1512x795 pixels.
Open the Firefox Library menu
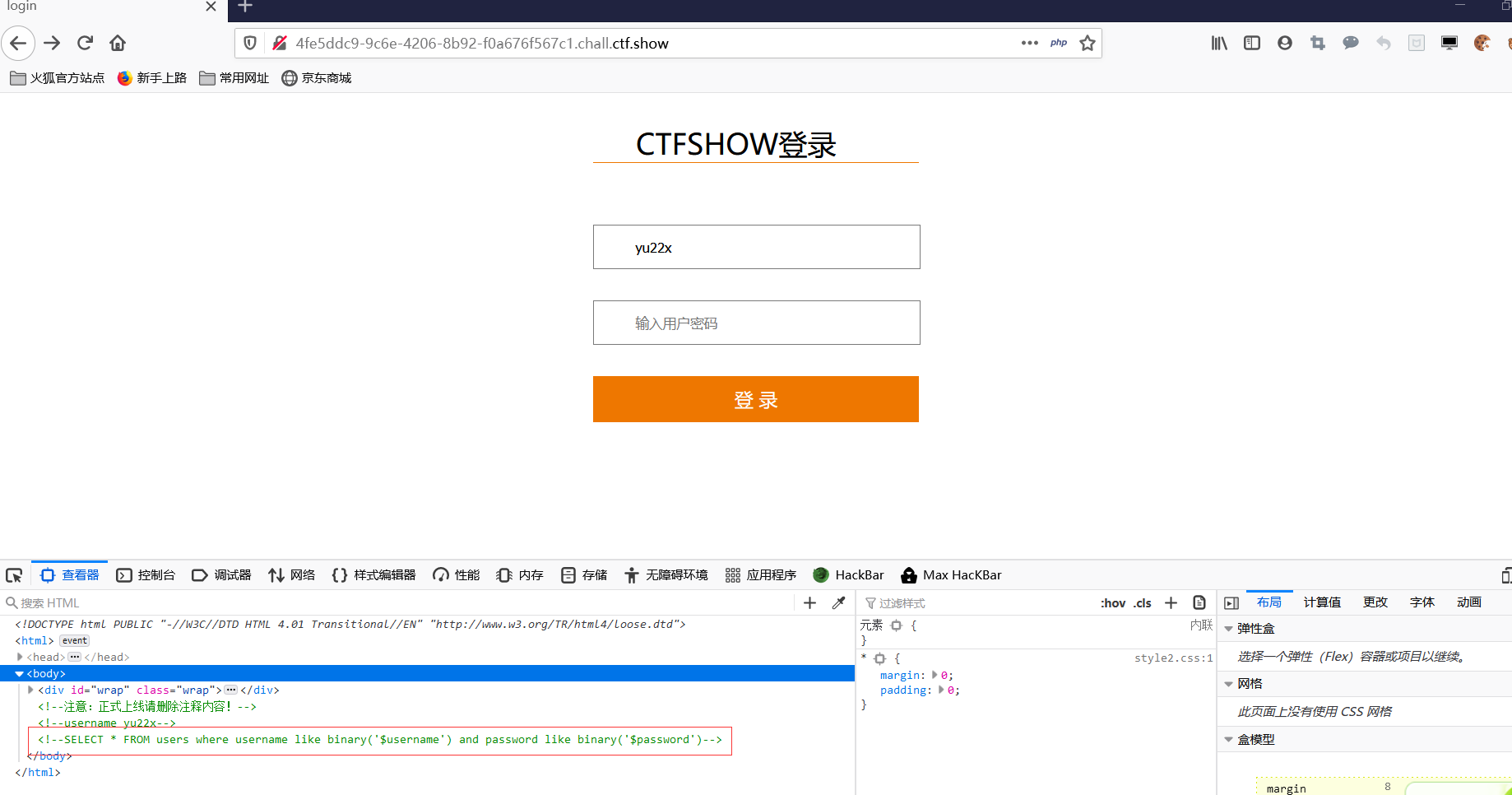tap(1219, 43)
